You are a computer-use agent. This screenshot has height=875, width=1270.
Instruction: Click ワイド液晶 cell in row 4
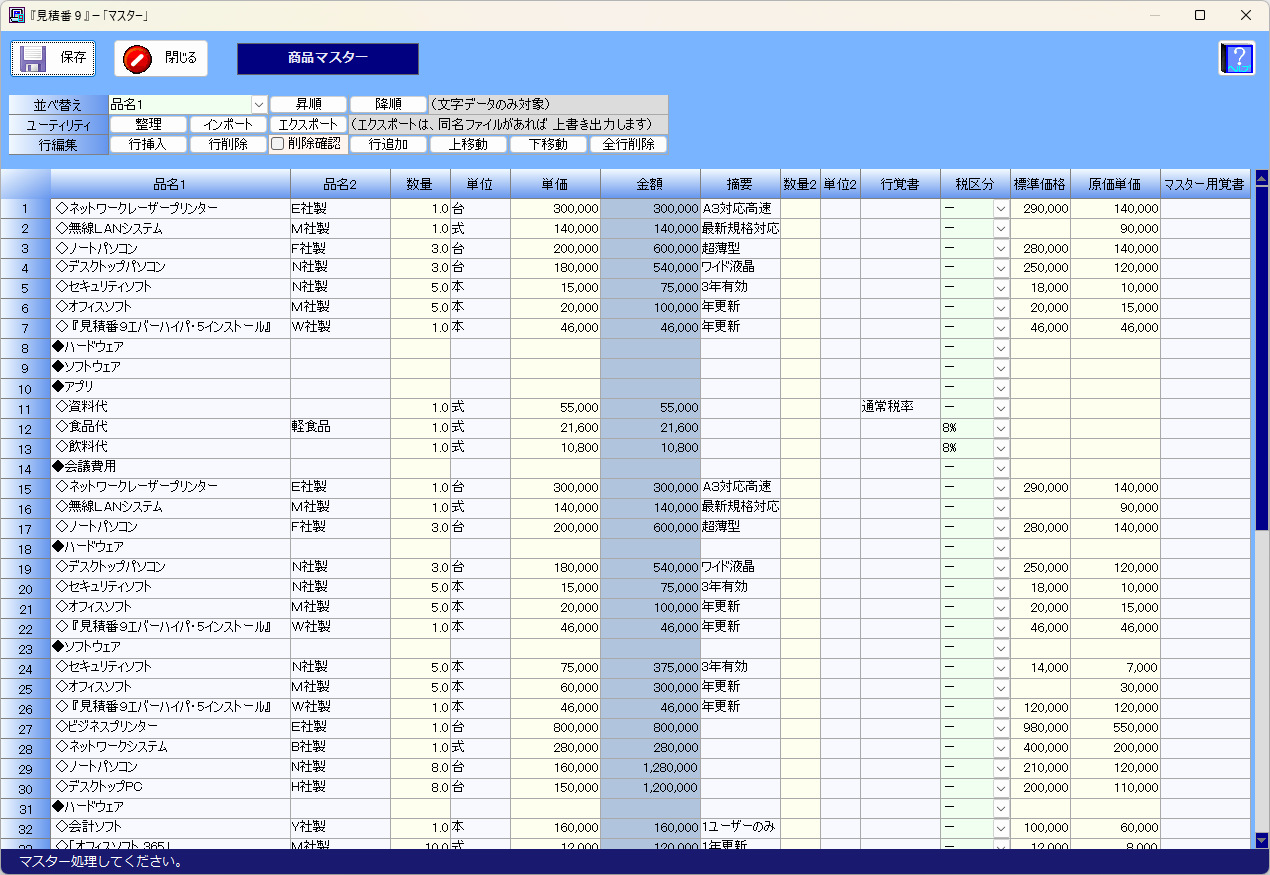pyautogui.click(x=740, y=268)
